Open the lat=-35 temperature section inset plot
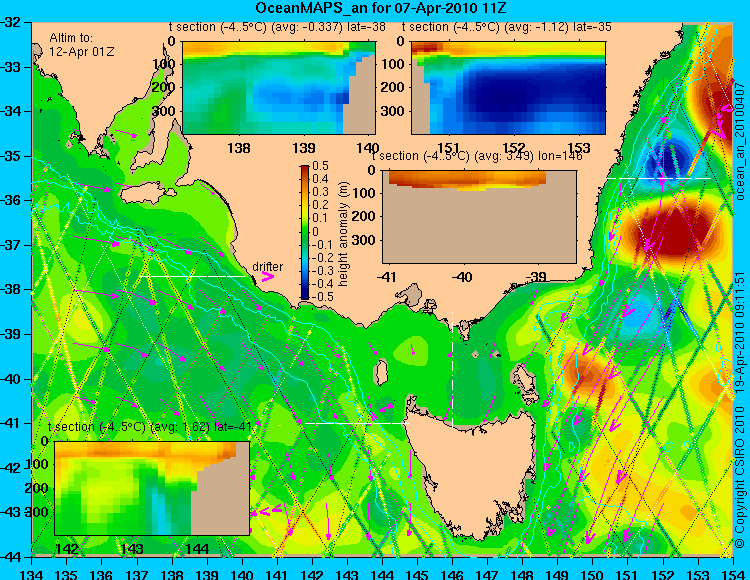Viewport: 750px width, 580px height. (508, 88)
